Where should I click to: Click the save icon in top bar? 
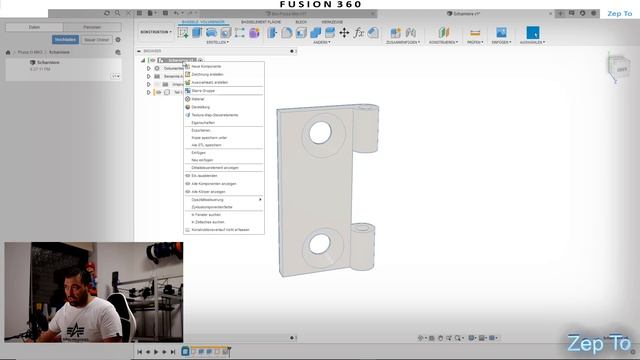click(x=165, y=13)
